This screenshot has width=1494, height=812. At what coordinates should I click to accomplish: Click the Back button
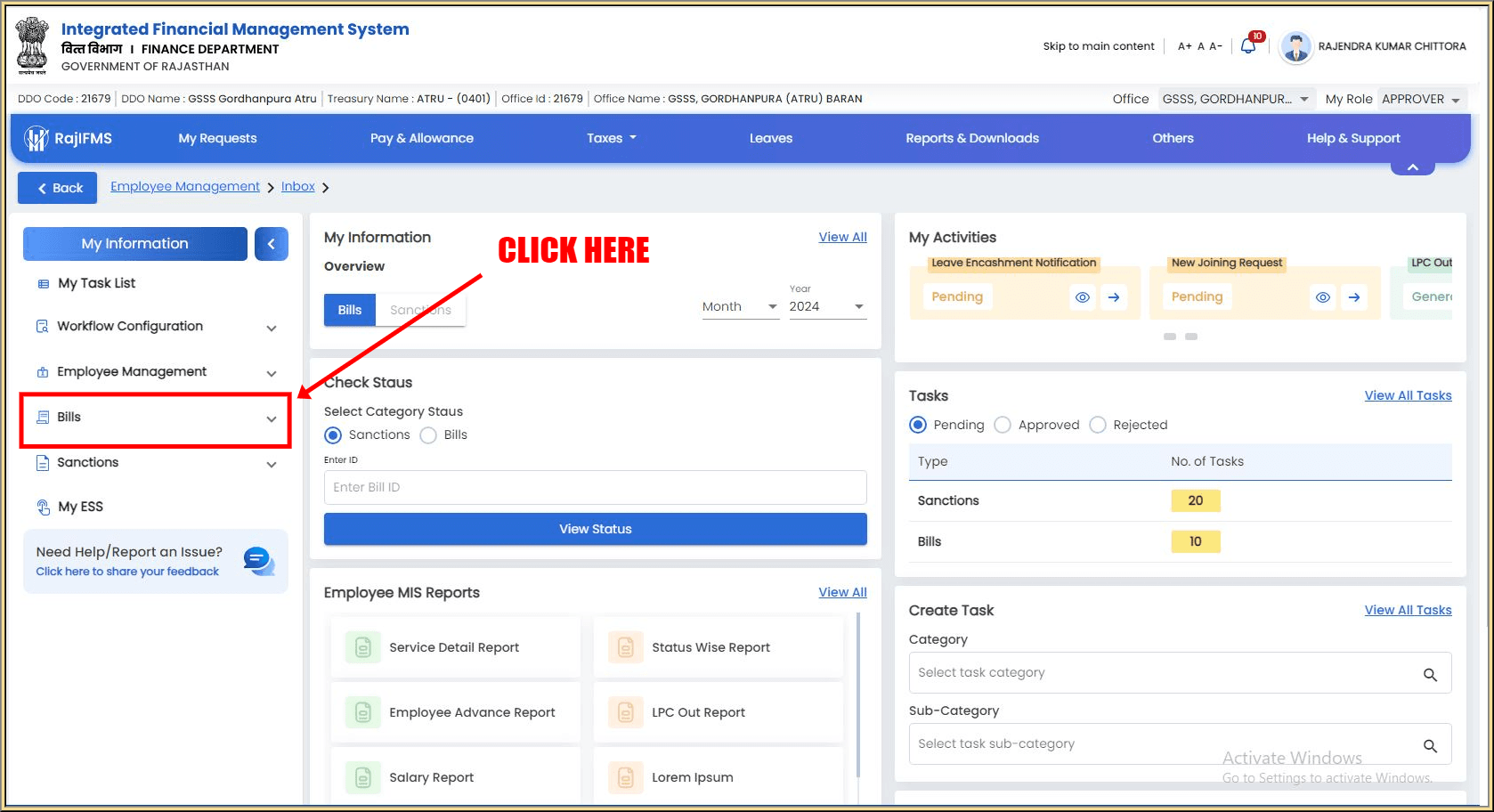[x=58, y=188]
